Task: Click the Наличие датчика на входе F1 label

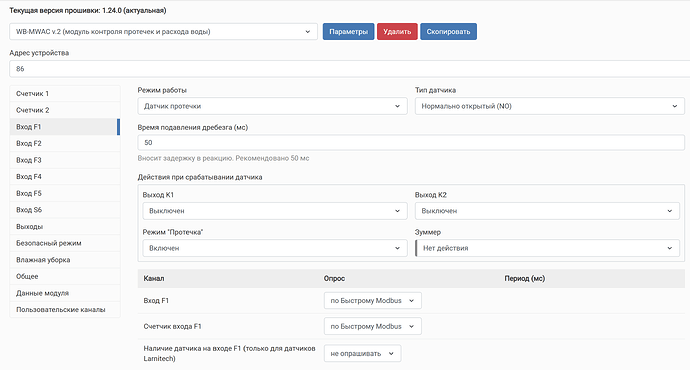Action: (229, 353)
